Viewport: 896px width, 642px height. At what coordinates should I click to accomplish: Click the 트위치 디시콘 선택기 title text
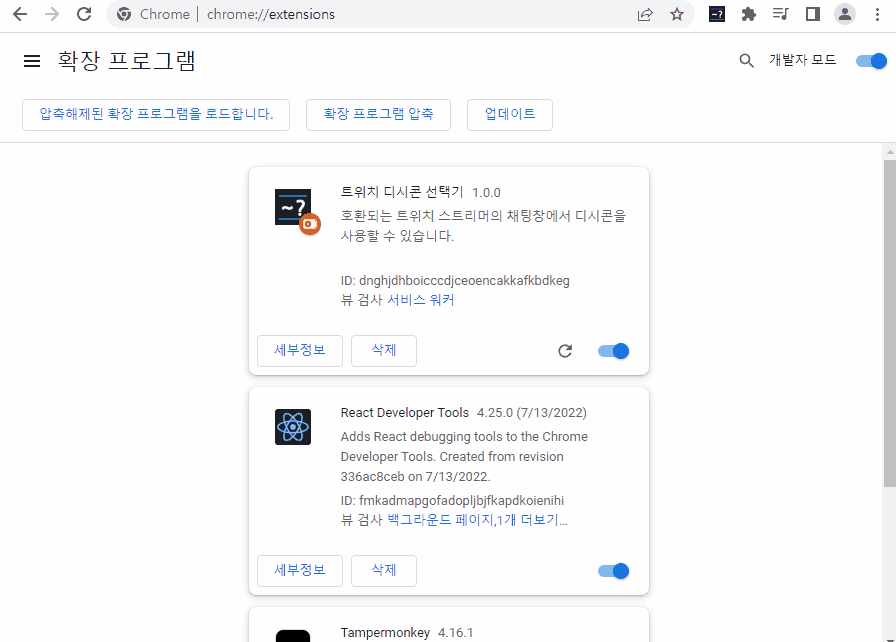pos(402,192)
